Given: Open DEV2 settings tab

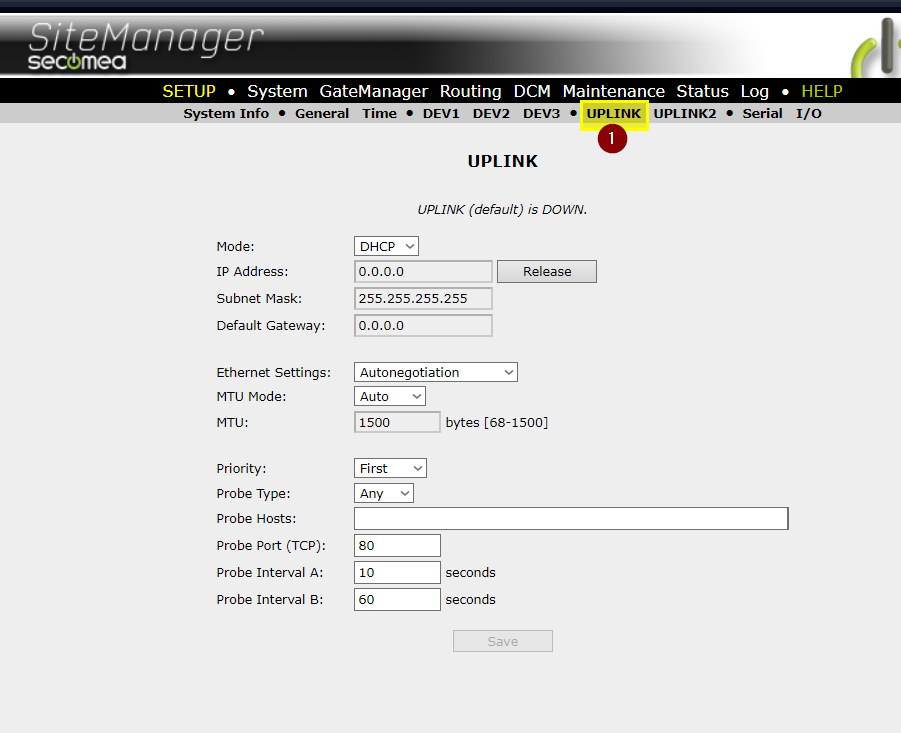Looking at the screenshot, I should click(491, 114).
